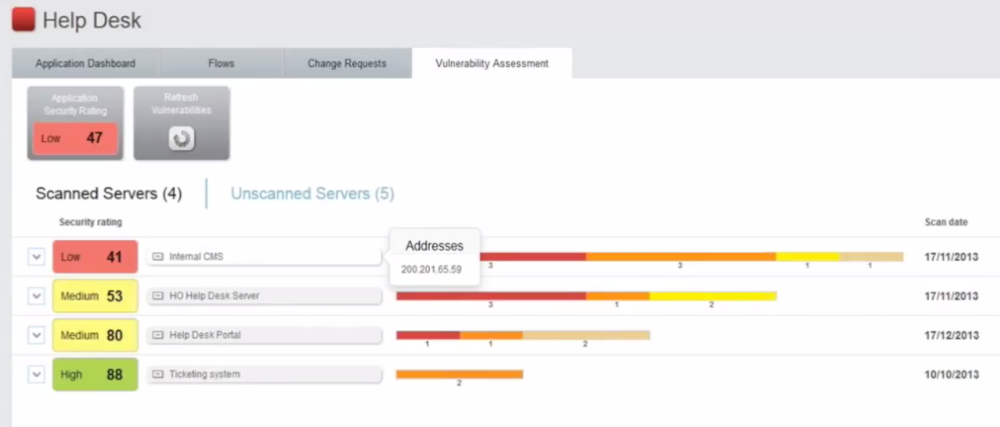Click the red Help Desk application icon
This screenshot has width=1000, height=427.
[24, 20]
